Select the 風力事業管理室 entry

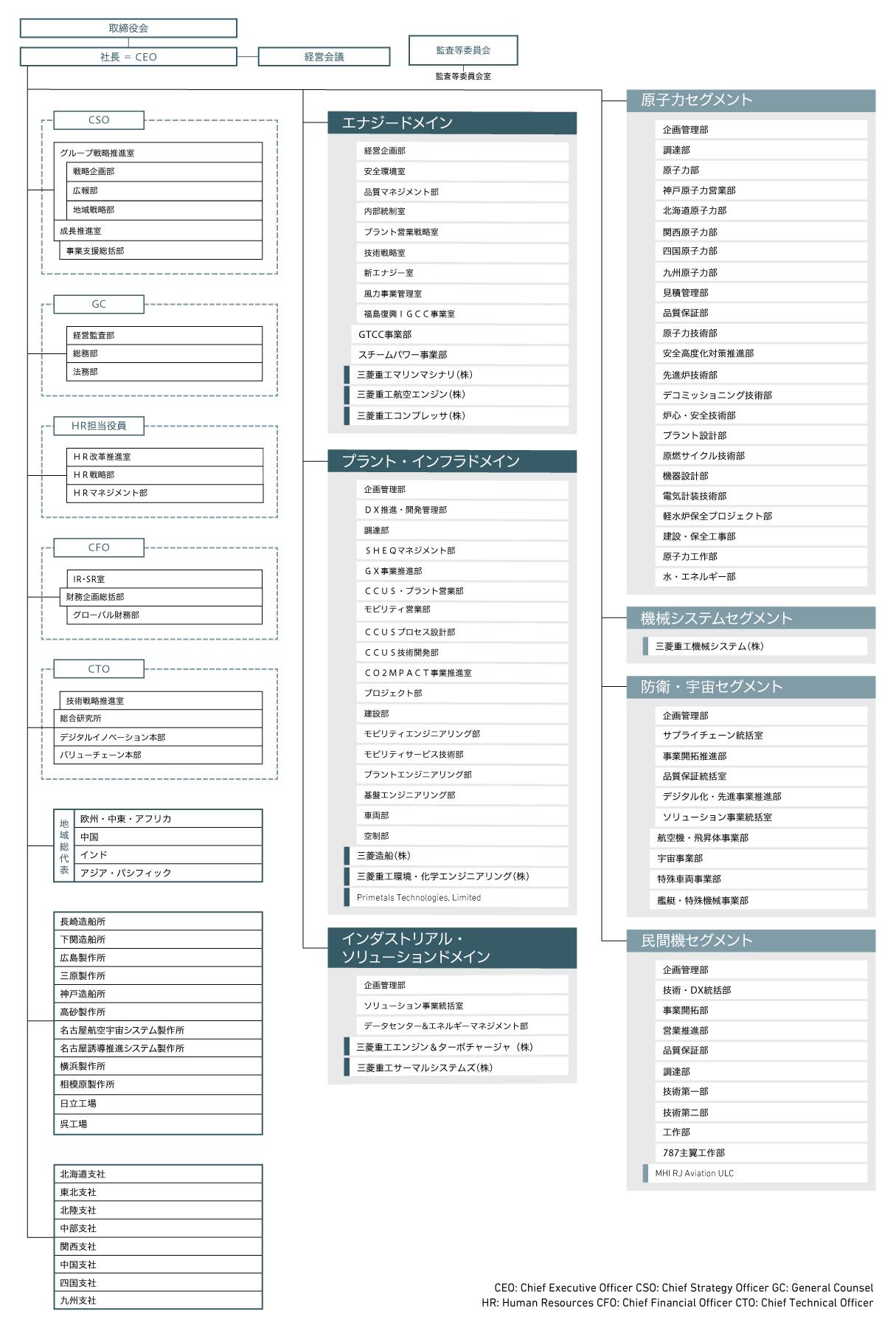pos(462,294)
